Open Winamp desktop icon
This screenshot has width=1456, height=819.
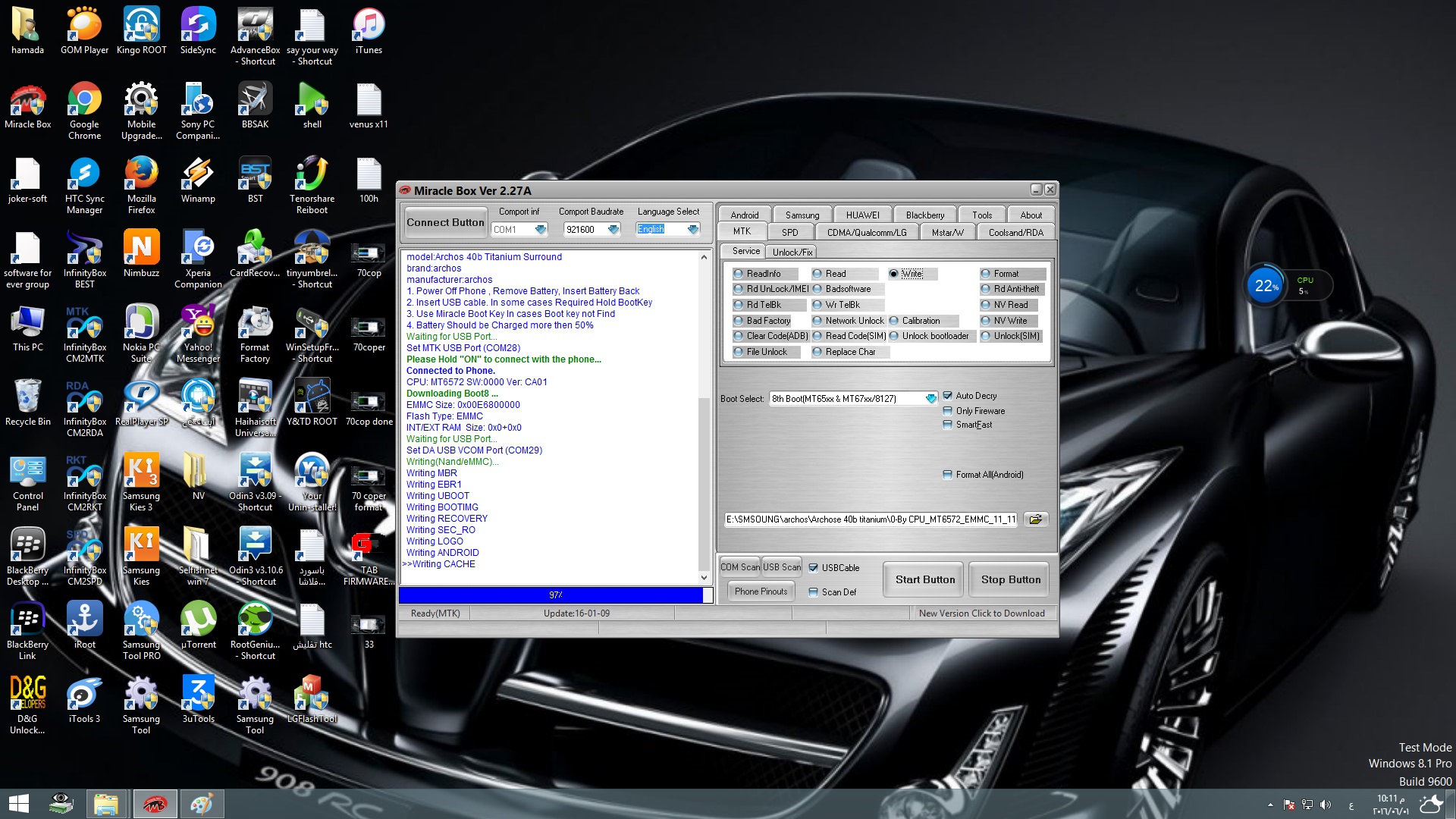198,180
